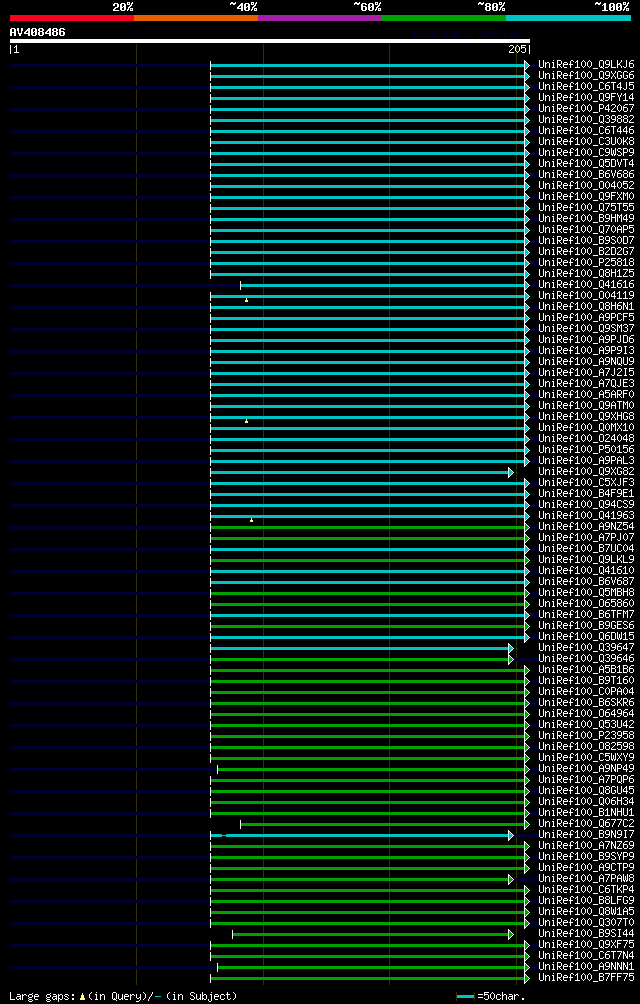Click the green alignment bar of UniRef100_B9SI44
The width and height of the screenshot is (640, 1004).
[x=370, y=934]
